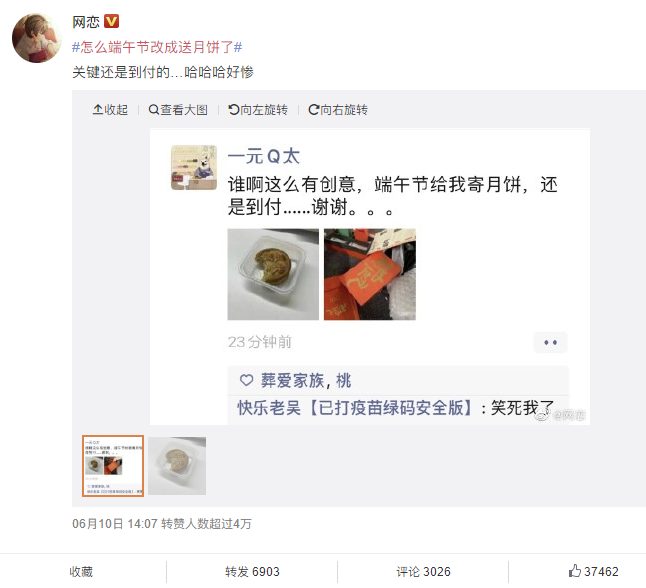The height and width of the screenshot is (588, 646).
Task: Click the two-dot more button in screenshot
Action: point(550,342)
